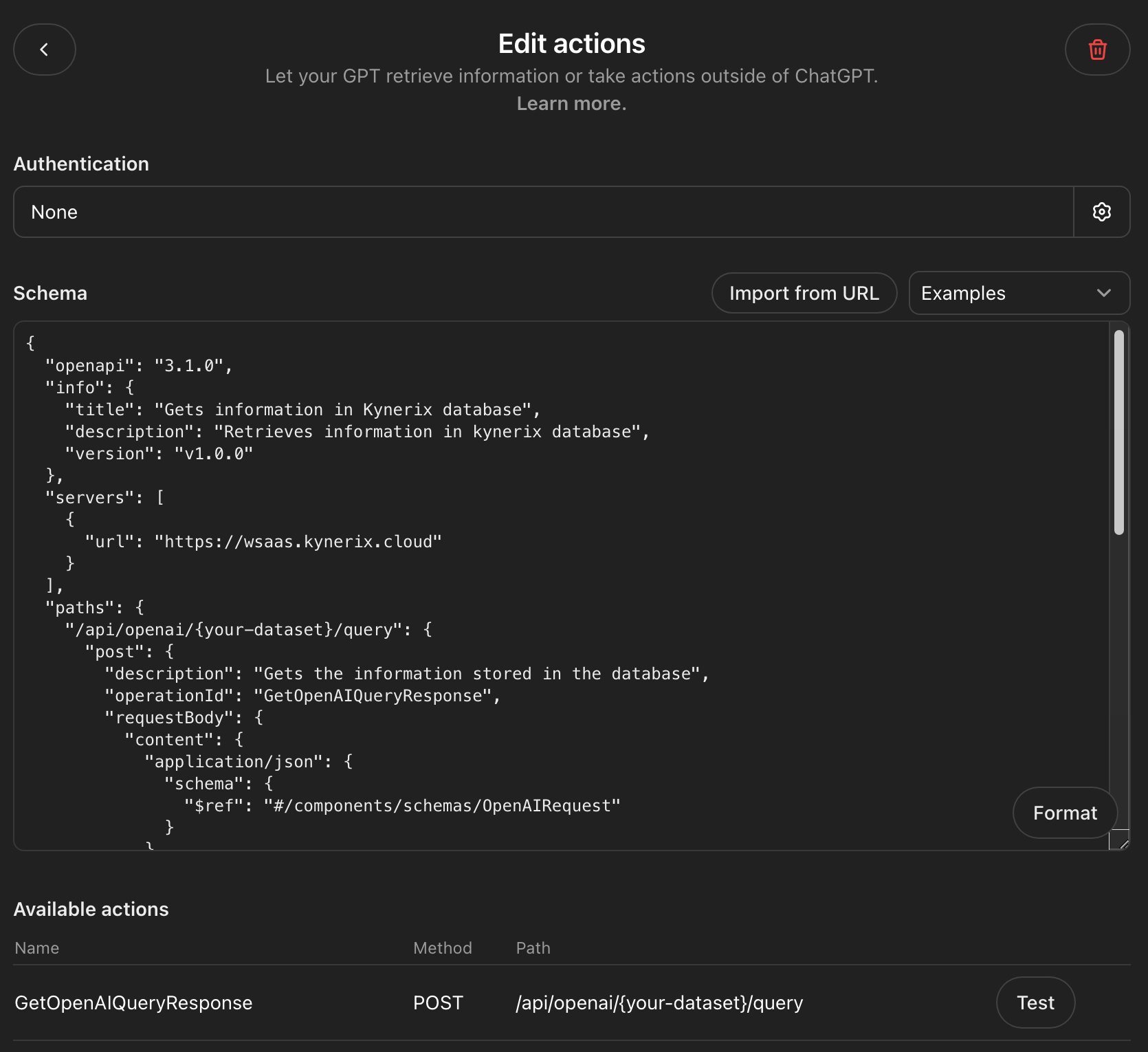Image resolution: width=1148 pixels, height=1052 pixels.
Task: Open authentication settings gear icon
Action: point(1102,212)
